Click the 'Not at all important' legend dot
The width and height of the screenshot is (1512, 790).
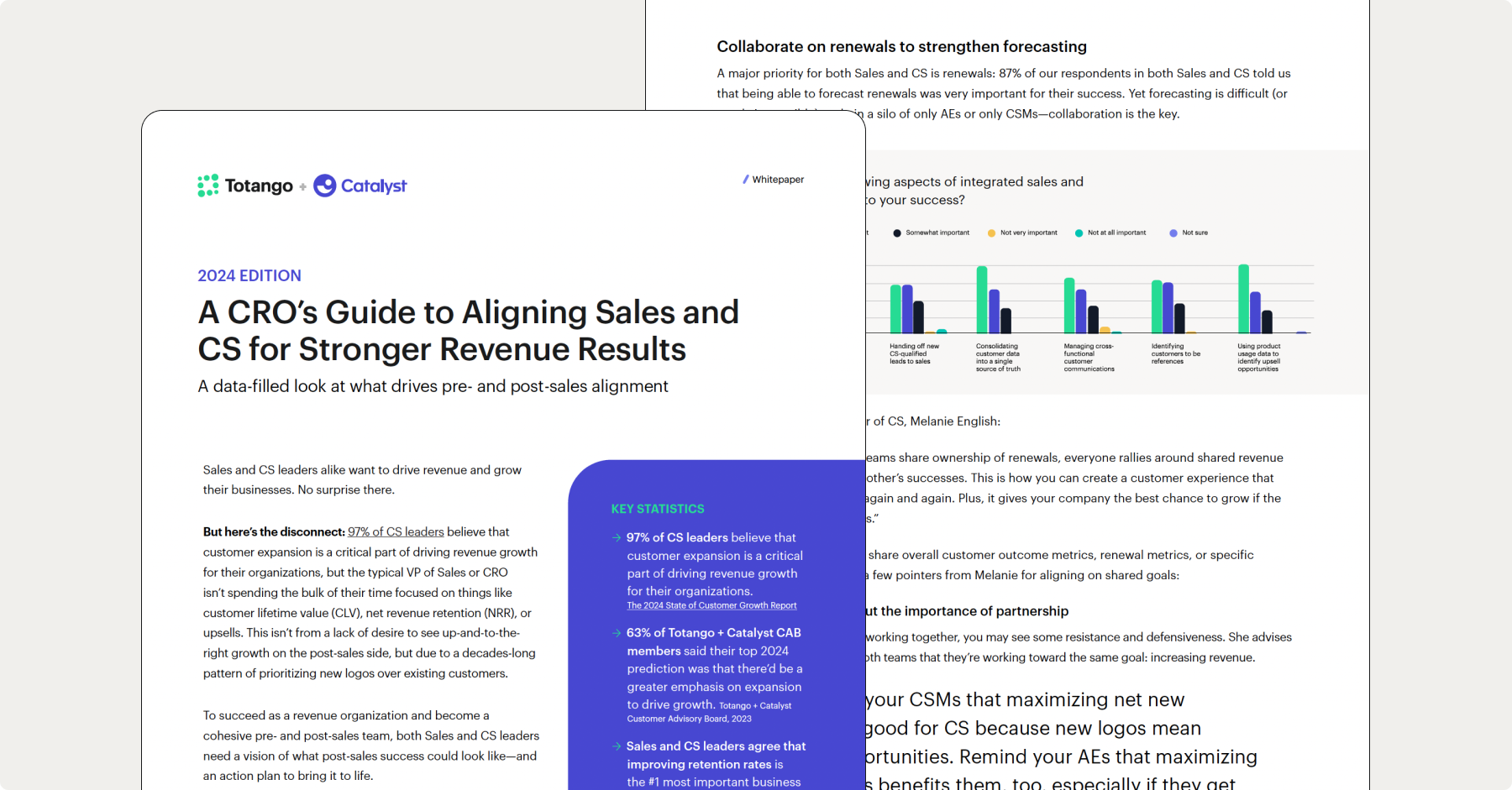point(1079,233)
